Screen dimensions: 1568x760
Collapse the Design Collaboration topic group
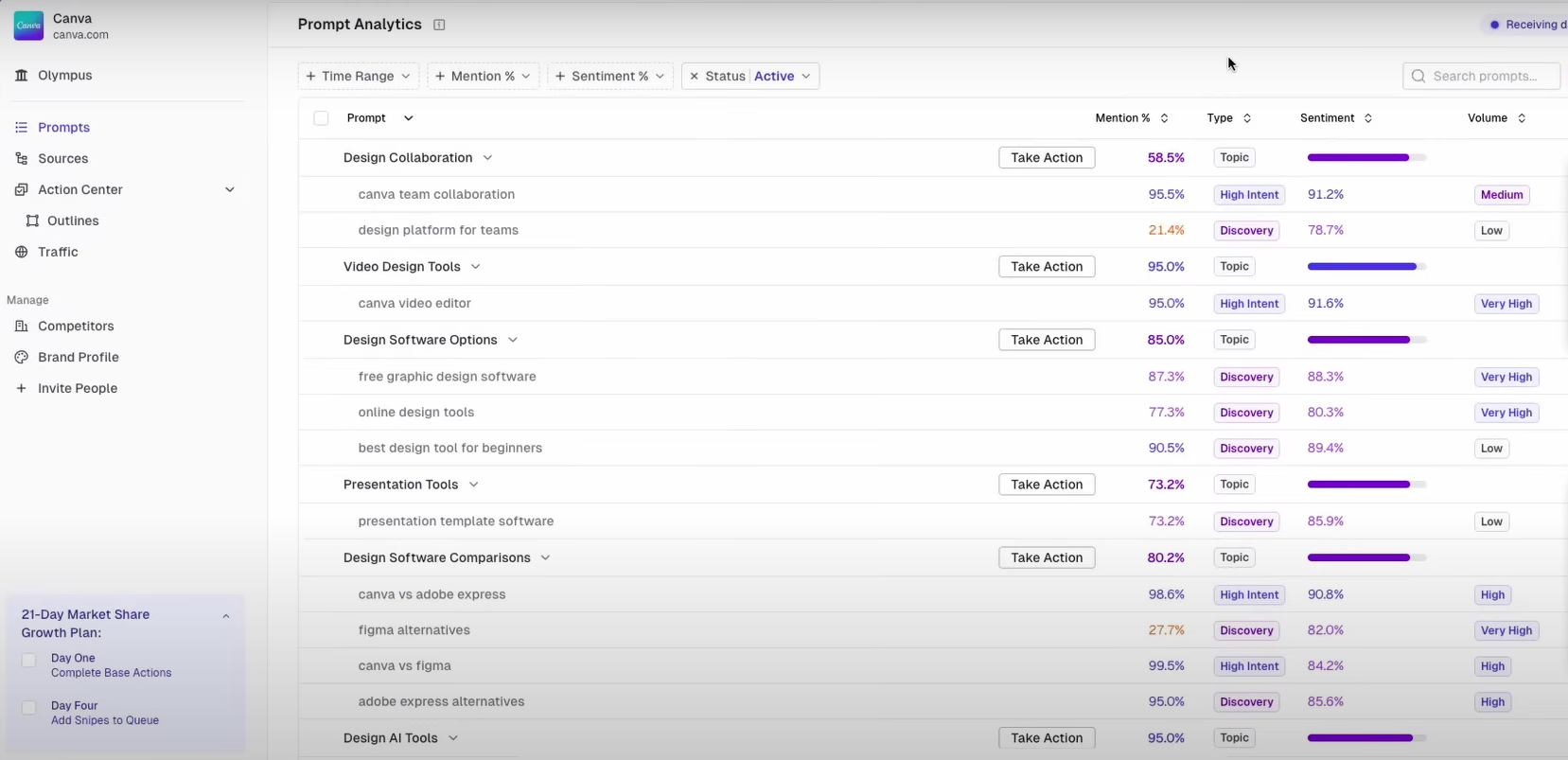pyautogui.click(x=487, y=158)
